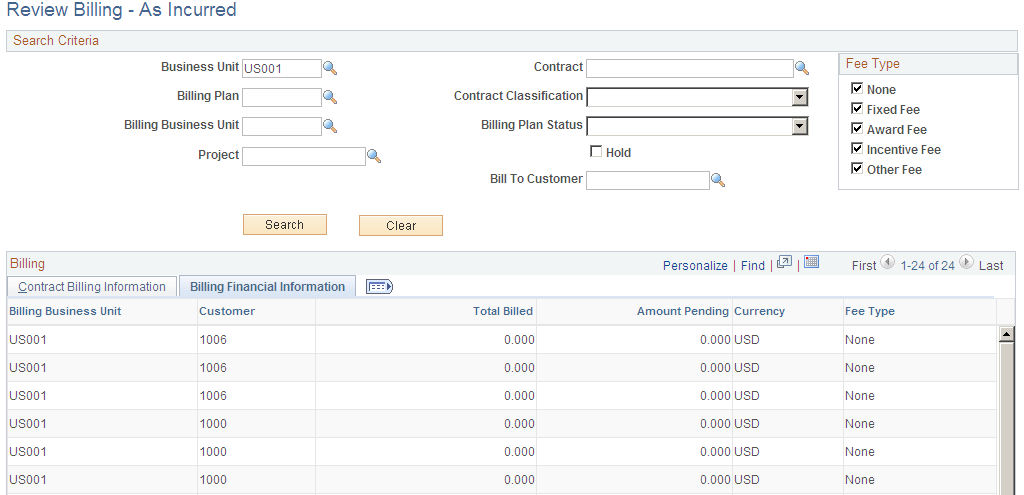
Task: Sort by Customer column header
Action: (x=227, y=311)
